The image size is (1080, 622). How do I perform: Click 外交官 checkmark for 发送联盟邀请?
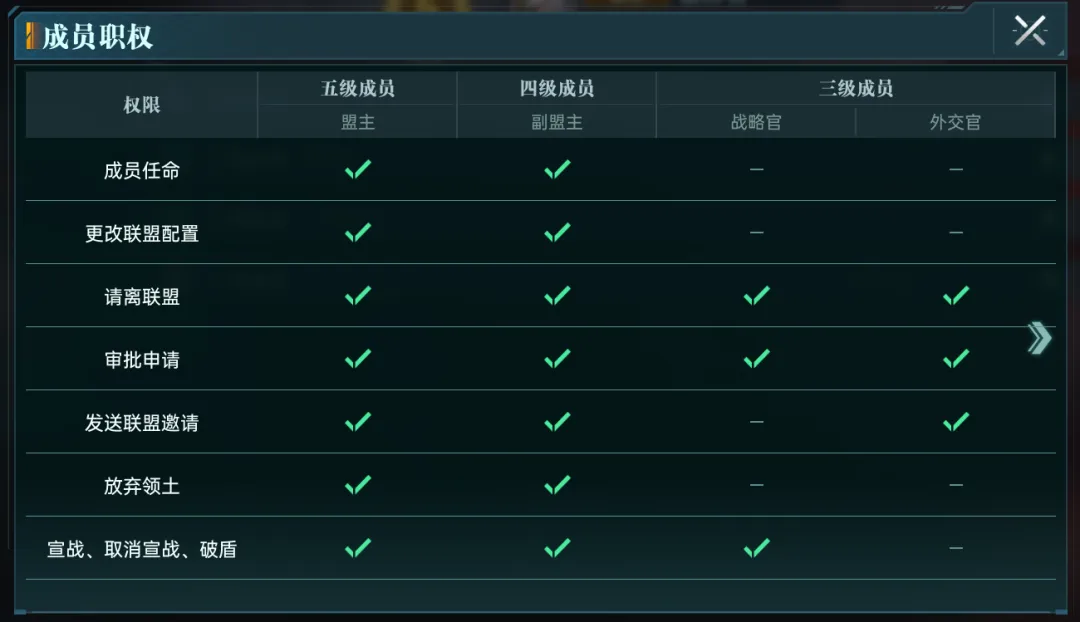coord(955,422)
